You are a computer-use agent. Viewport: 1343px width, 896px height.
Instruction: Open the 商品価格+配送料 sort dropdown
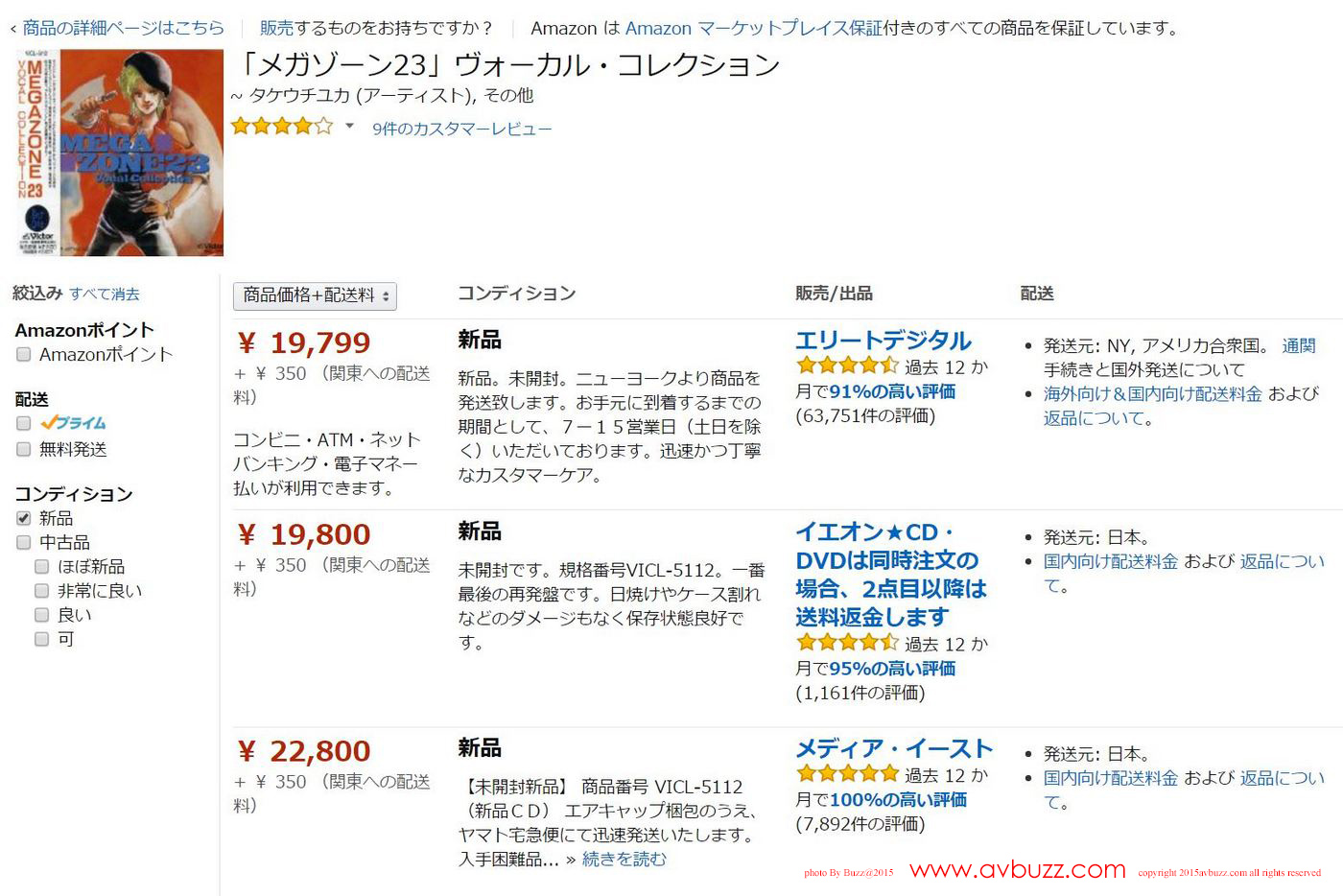coord(315,295)
